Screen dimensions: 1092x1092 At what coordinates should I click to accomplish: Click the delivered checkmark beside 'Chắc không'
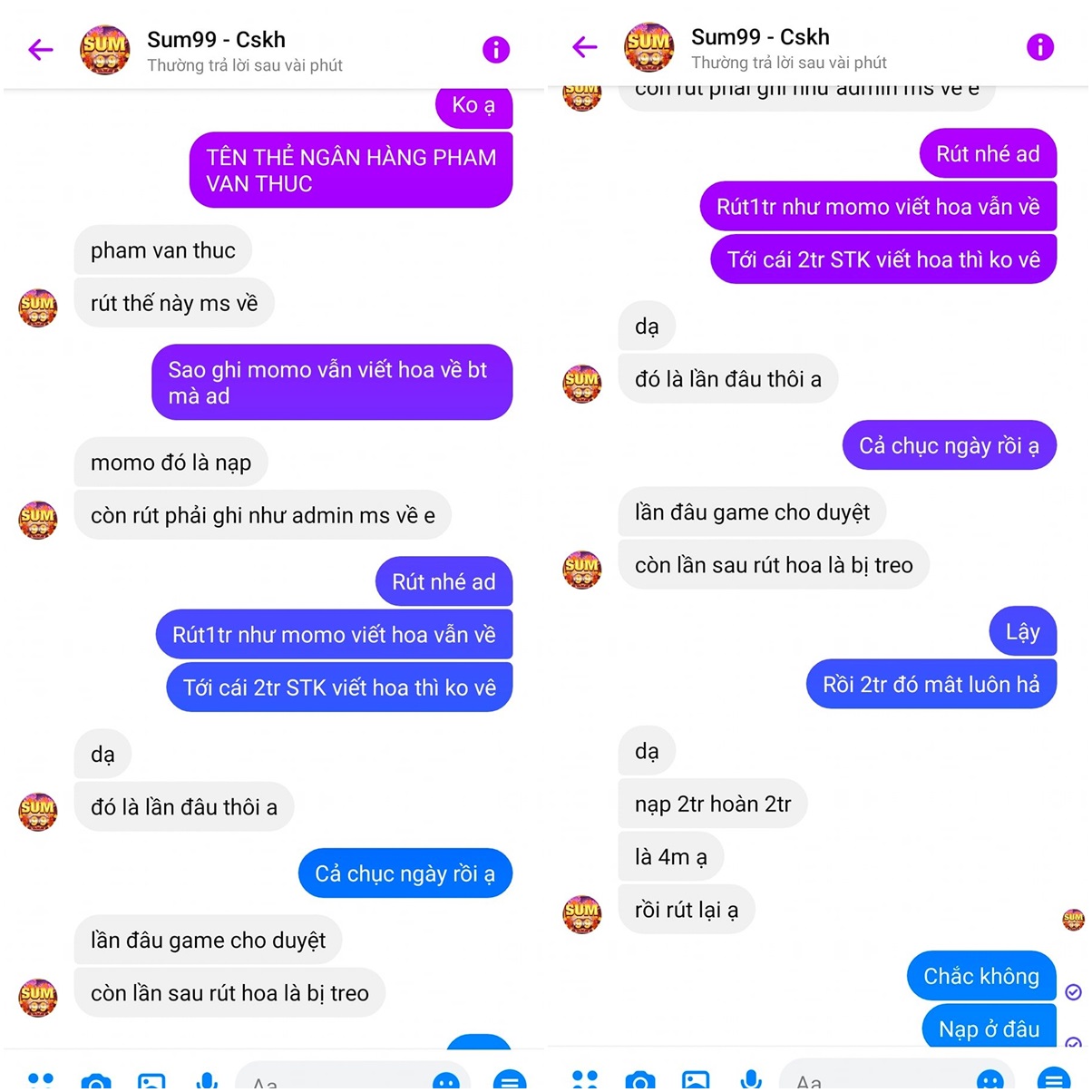click(1073, 992)
